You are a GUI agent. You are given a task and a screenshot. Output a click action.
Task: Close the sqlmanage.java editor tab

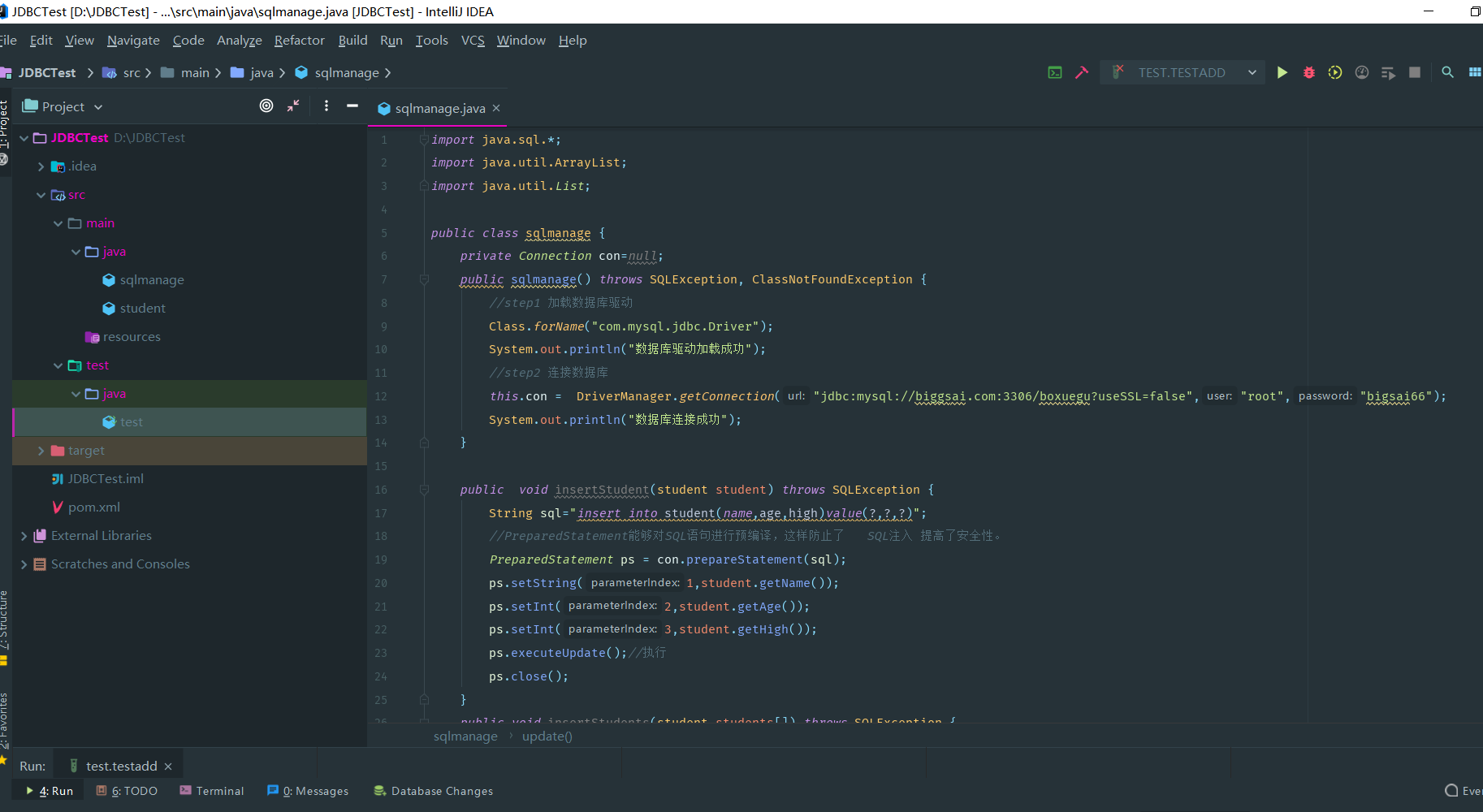(x=496, y=108)
